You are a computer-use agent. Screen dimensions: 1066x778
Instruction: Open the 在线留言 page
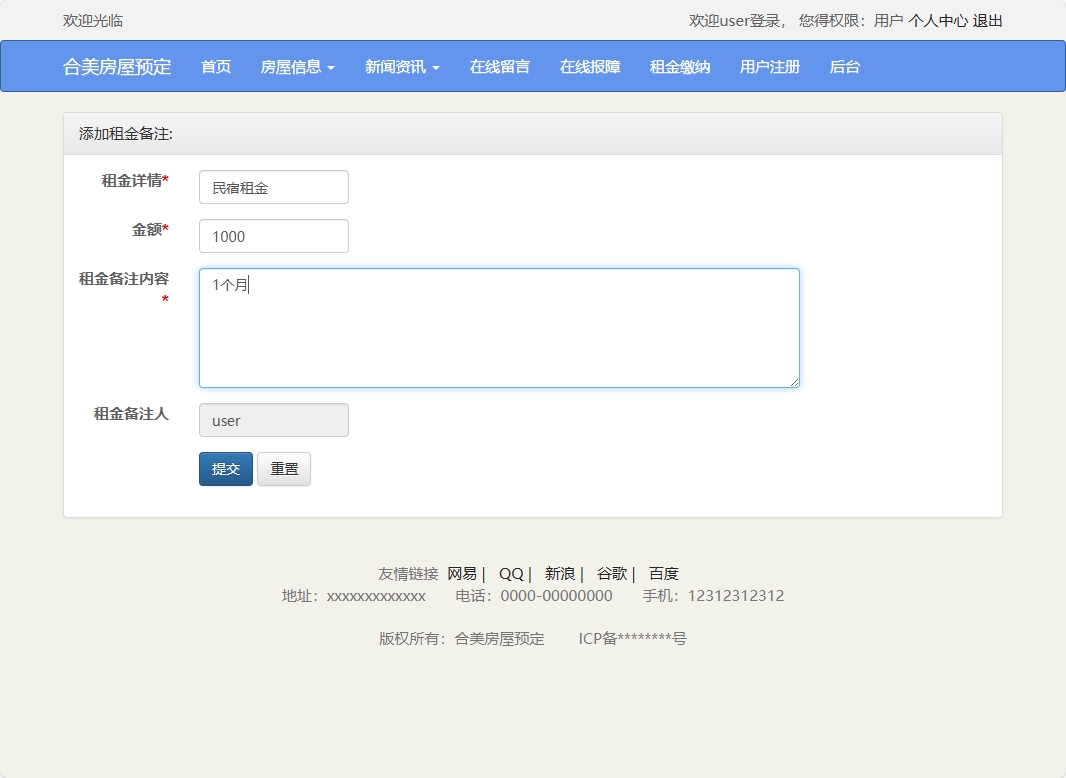(500, 66)
